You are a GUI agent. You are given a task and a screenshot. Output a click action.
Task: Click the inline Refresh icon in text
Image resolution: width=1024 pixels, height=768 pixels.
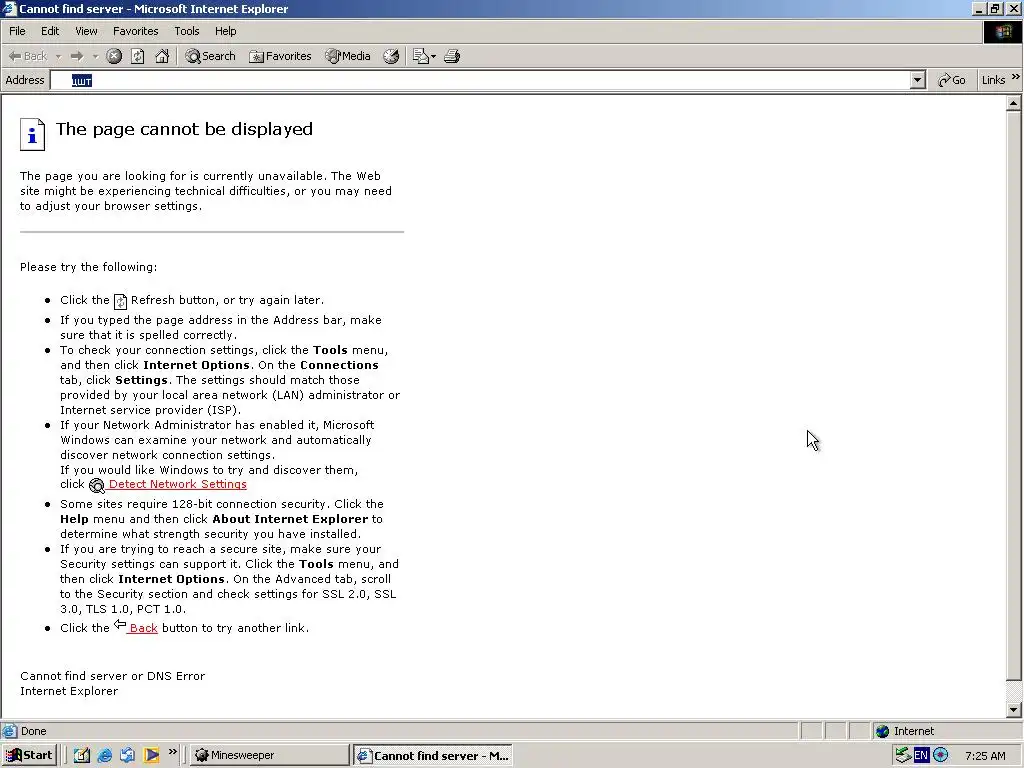tap(120, 301)
